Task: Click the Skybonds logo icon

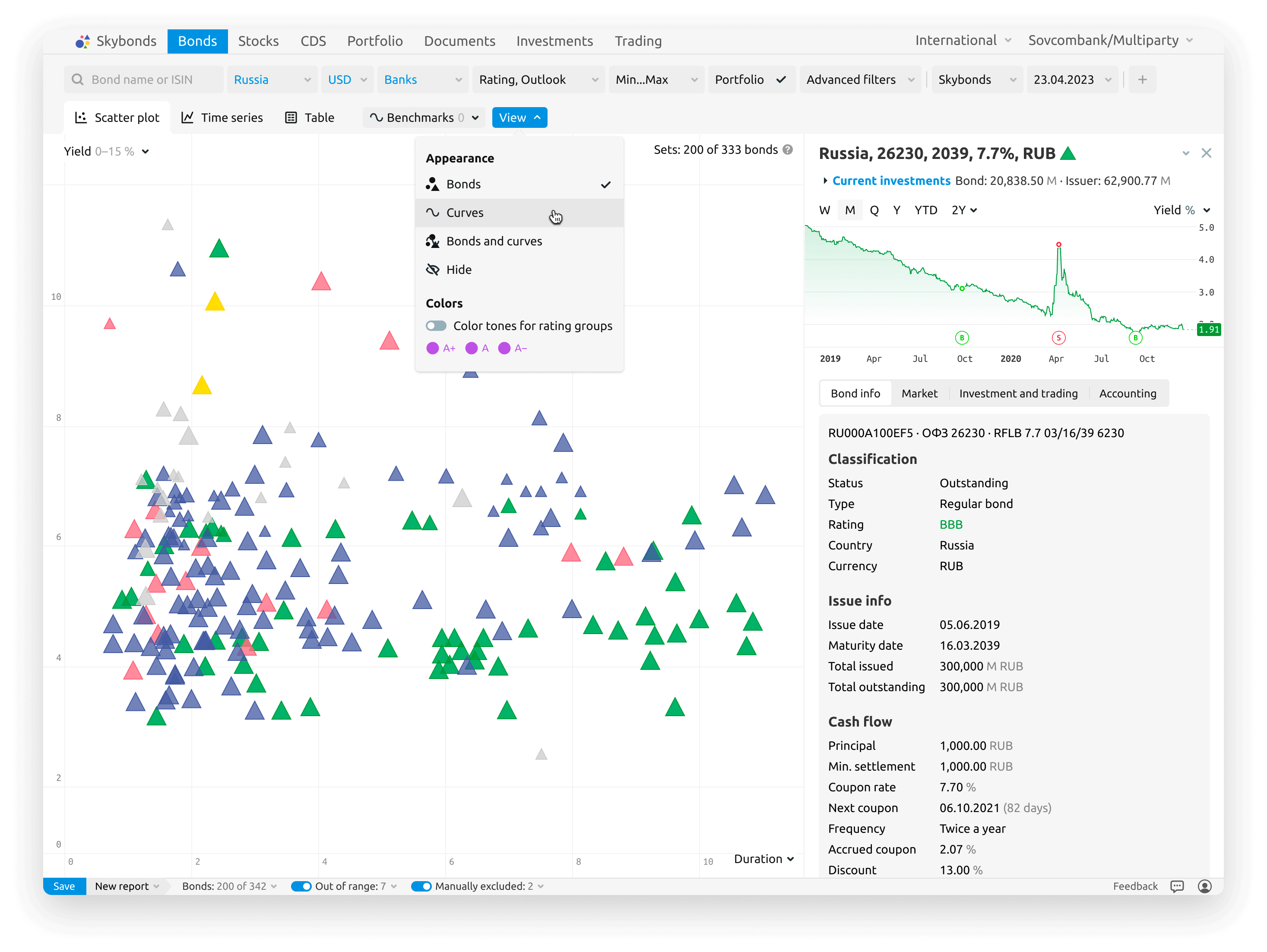Action: pyautogui.click(x=82, y=41)
